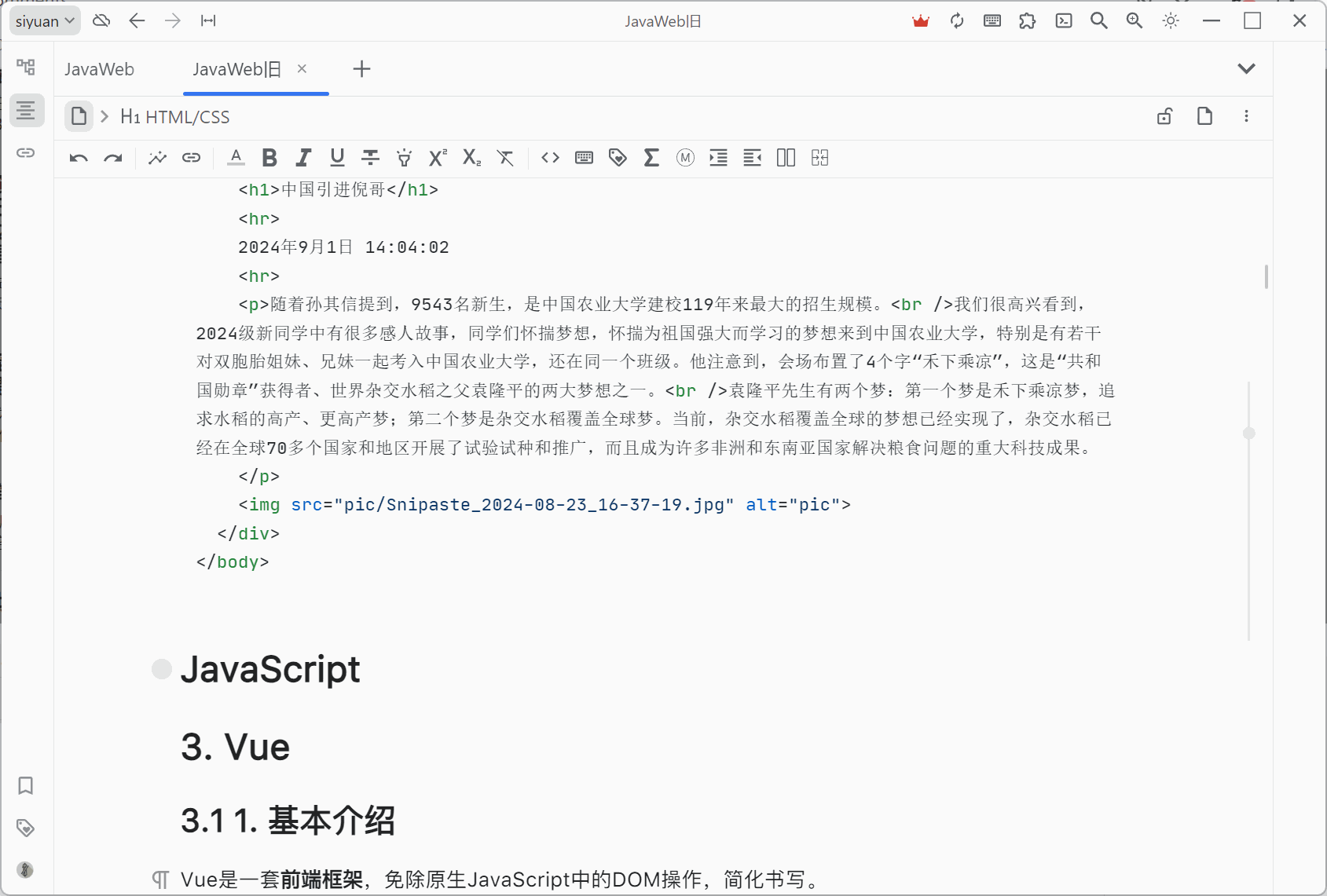Apply italic formatting
Screen dimensions: 1327x896
tap(302, 158)
